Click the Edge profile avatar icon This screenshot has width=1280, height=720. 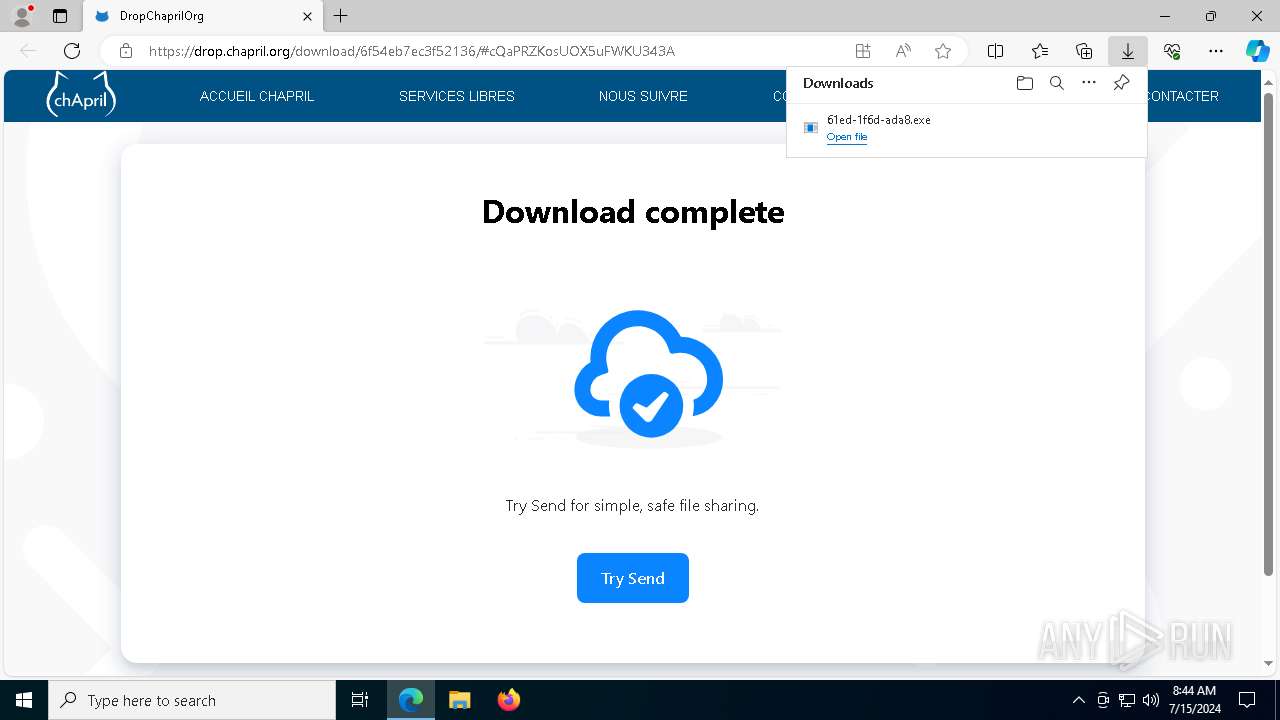click(22, 16)
